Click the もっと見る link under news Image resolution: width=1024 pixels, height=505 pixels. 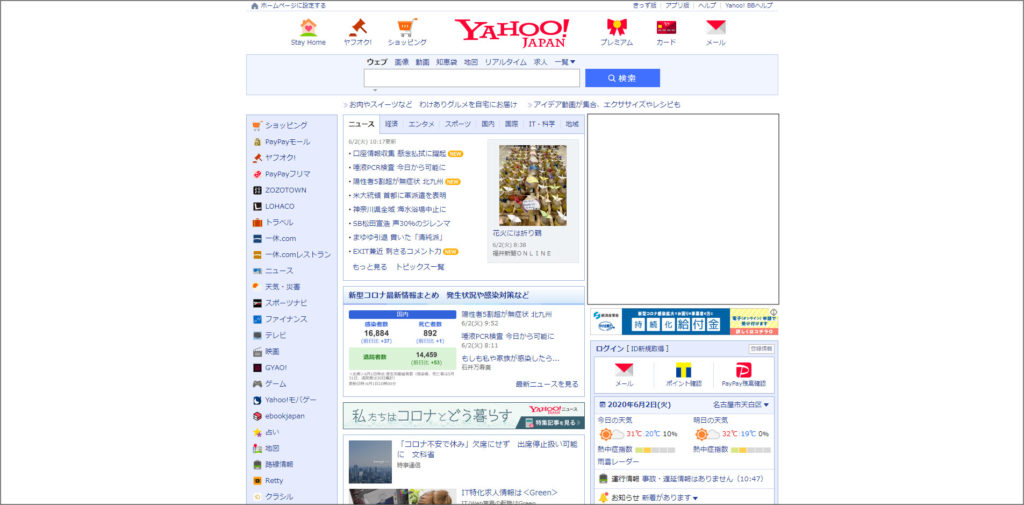(369, 267)
